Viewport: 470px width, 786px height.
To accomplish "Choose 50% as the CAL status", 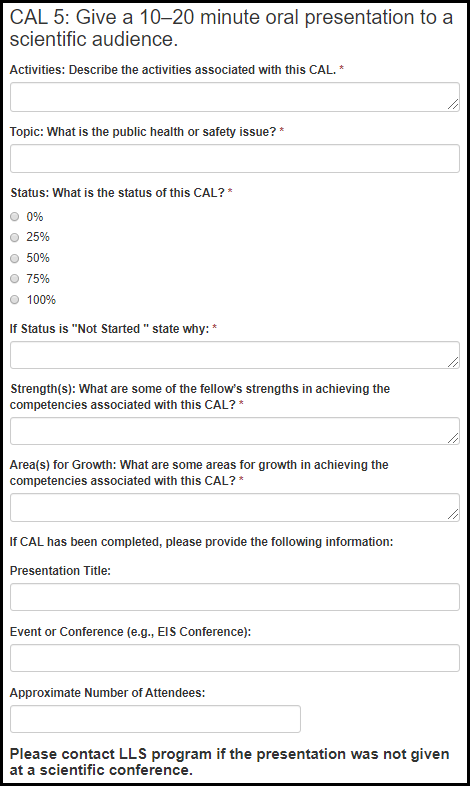I will (15, 258).
